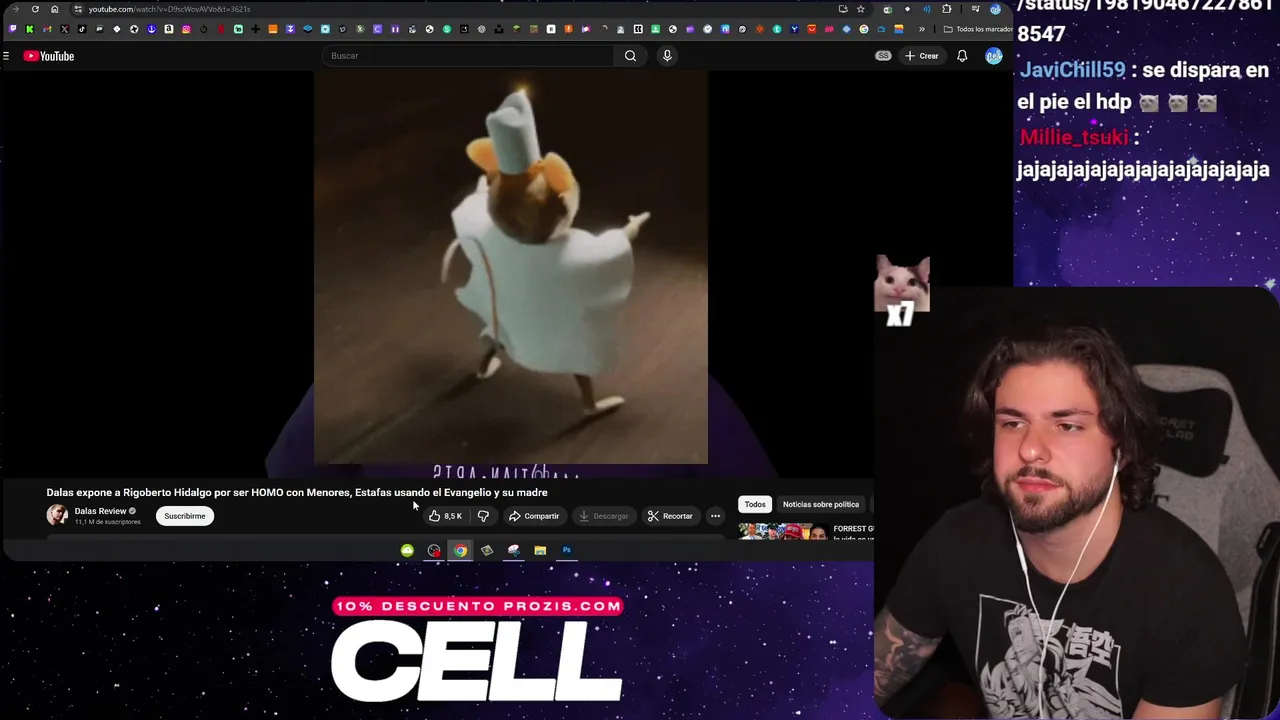Expand the bookmarks overflow chevron

tap(922, 29)
